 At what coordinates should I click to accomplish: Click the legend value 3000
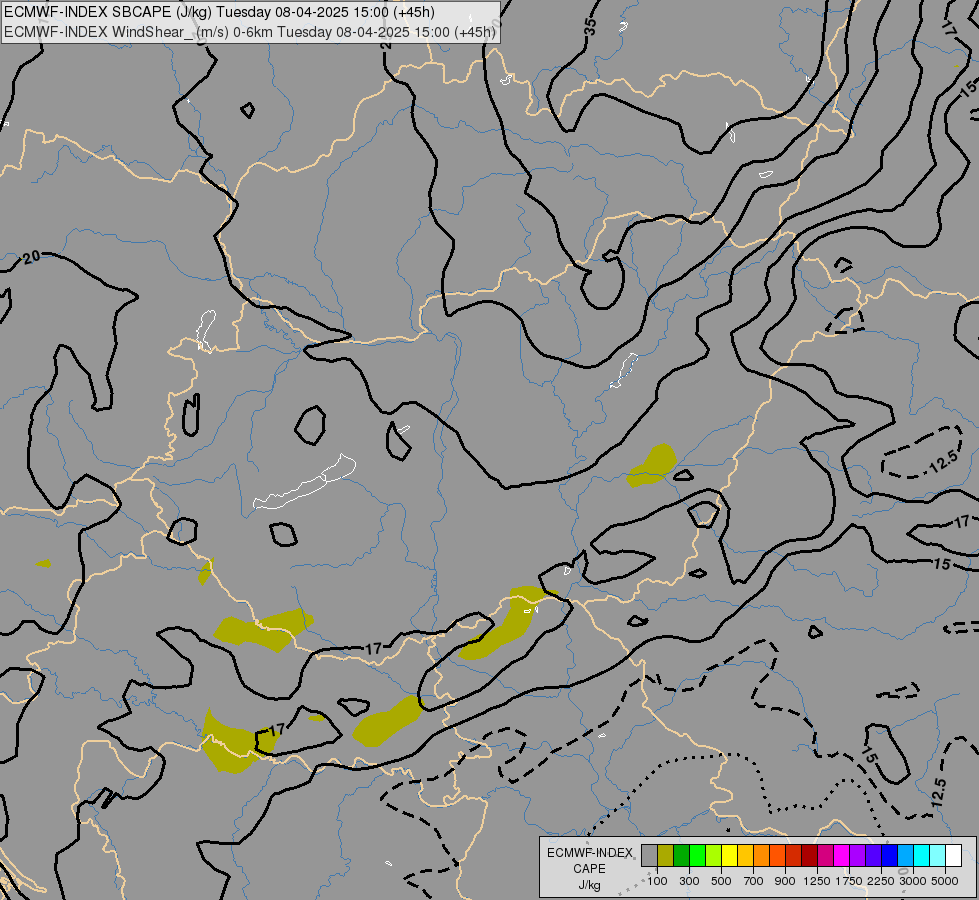(x=913, y=881)
